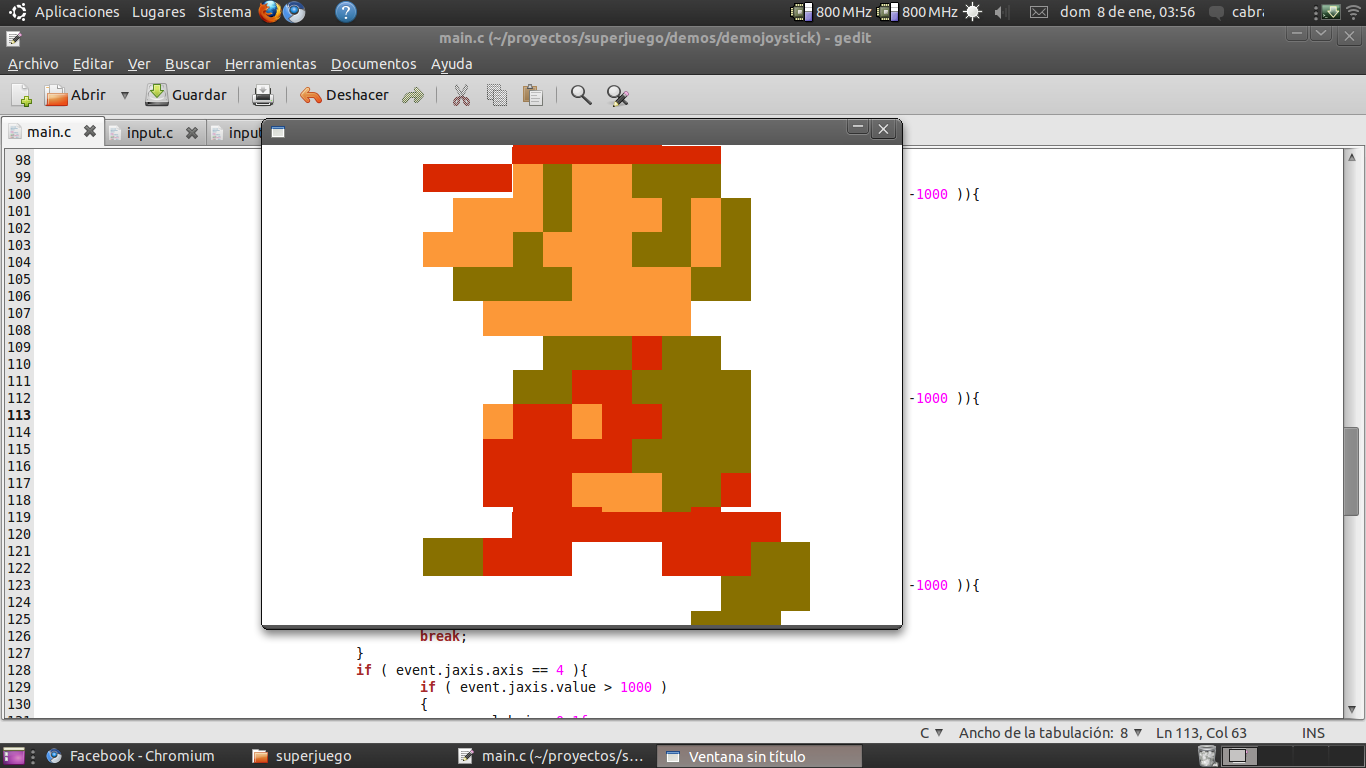The width and height of the screenshot is (1366, 768).
Task: Open calendar from date and time
Action: [1128, 12]
